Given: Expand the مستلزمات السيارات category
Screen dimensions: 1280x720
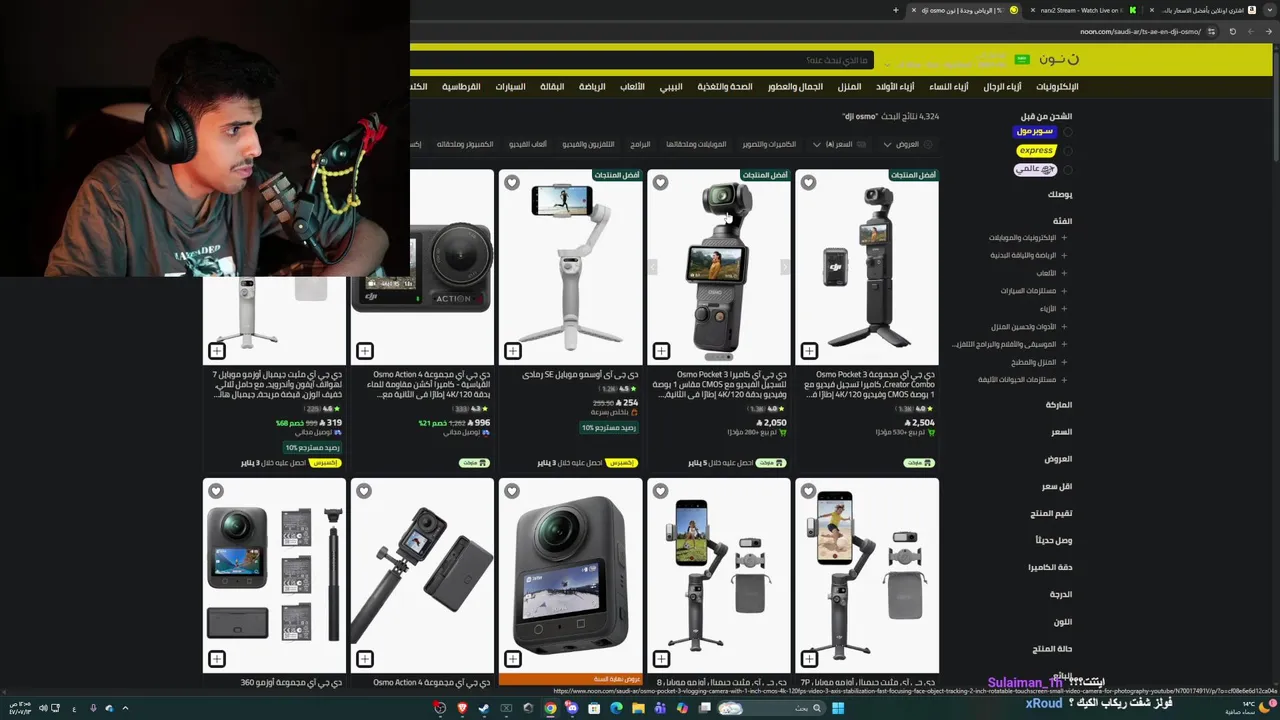Looking at the screenshot, I should [1064, 291].
